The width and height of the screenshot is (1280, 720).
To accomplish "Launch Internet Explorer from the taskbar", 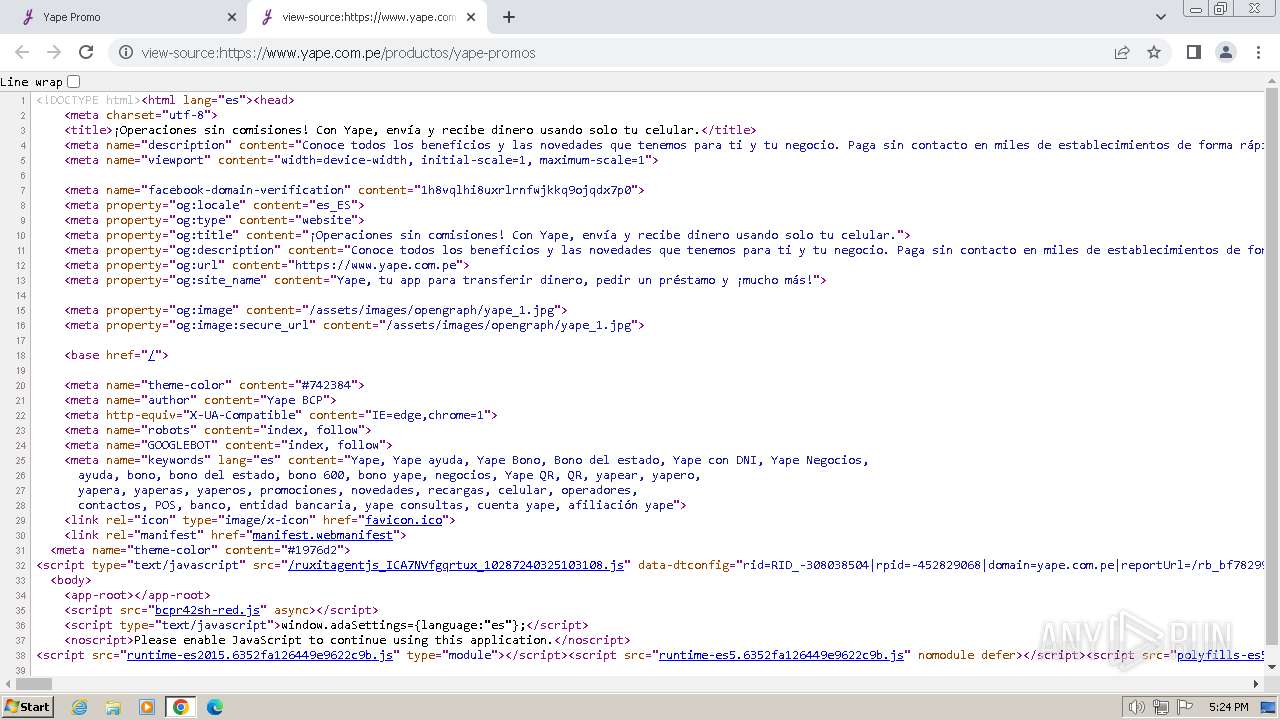I will [80, 707].
